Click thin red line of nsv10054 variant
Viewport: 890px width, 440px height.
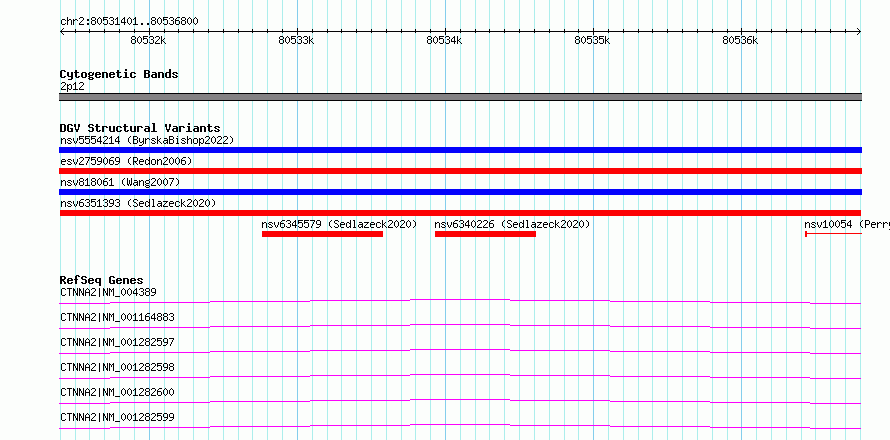pos(833,234)
